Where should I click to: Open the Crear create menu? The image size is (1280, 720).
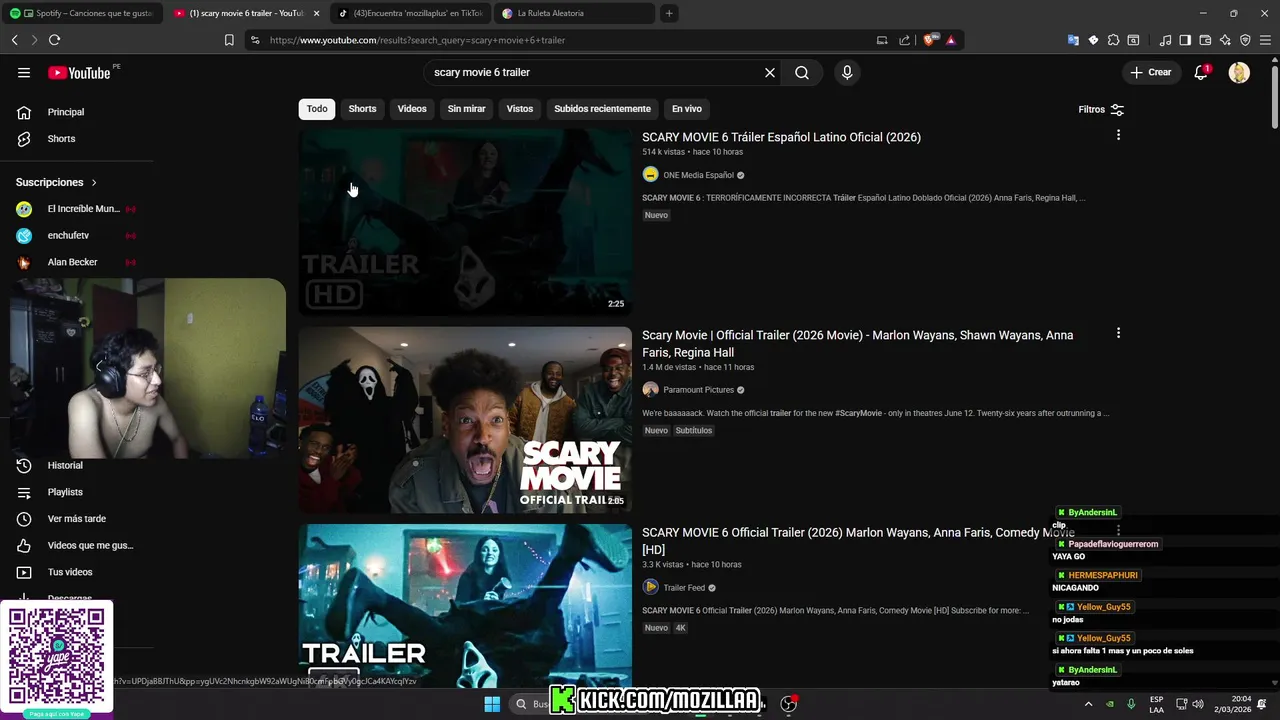[x=1150, y=72]
